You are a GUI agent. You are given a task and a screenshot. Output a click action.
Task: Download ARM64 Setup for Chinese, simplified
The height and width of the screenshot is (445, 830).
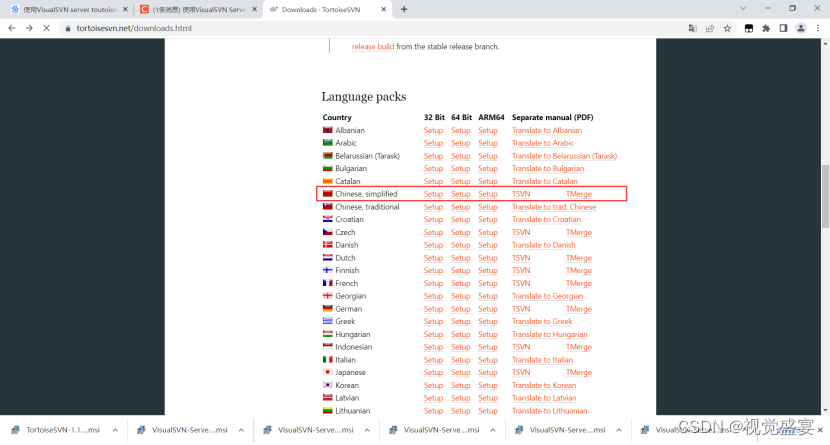(x=488, y=194)
